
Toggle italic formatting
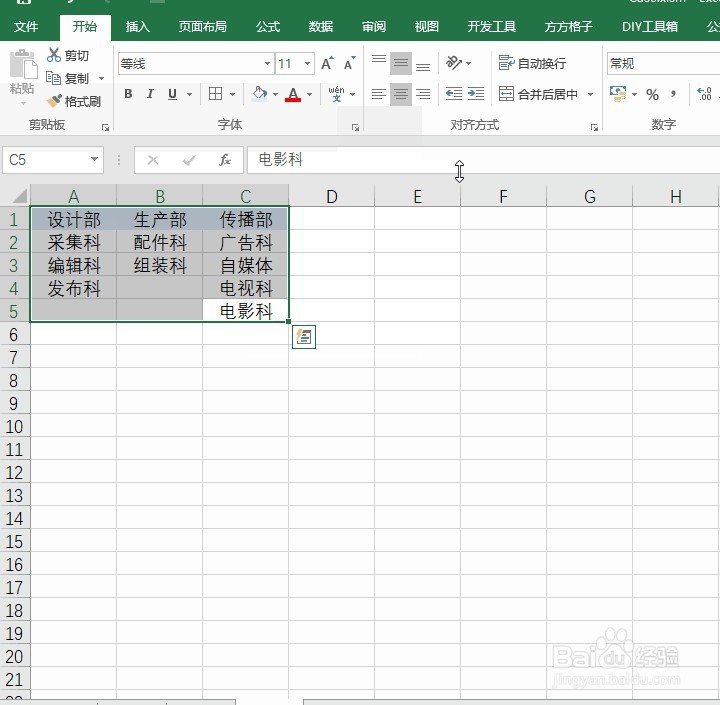click(x=150, y=94)
